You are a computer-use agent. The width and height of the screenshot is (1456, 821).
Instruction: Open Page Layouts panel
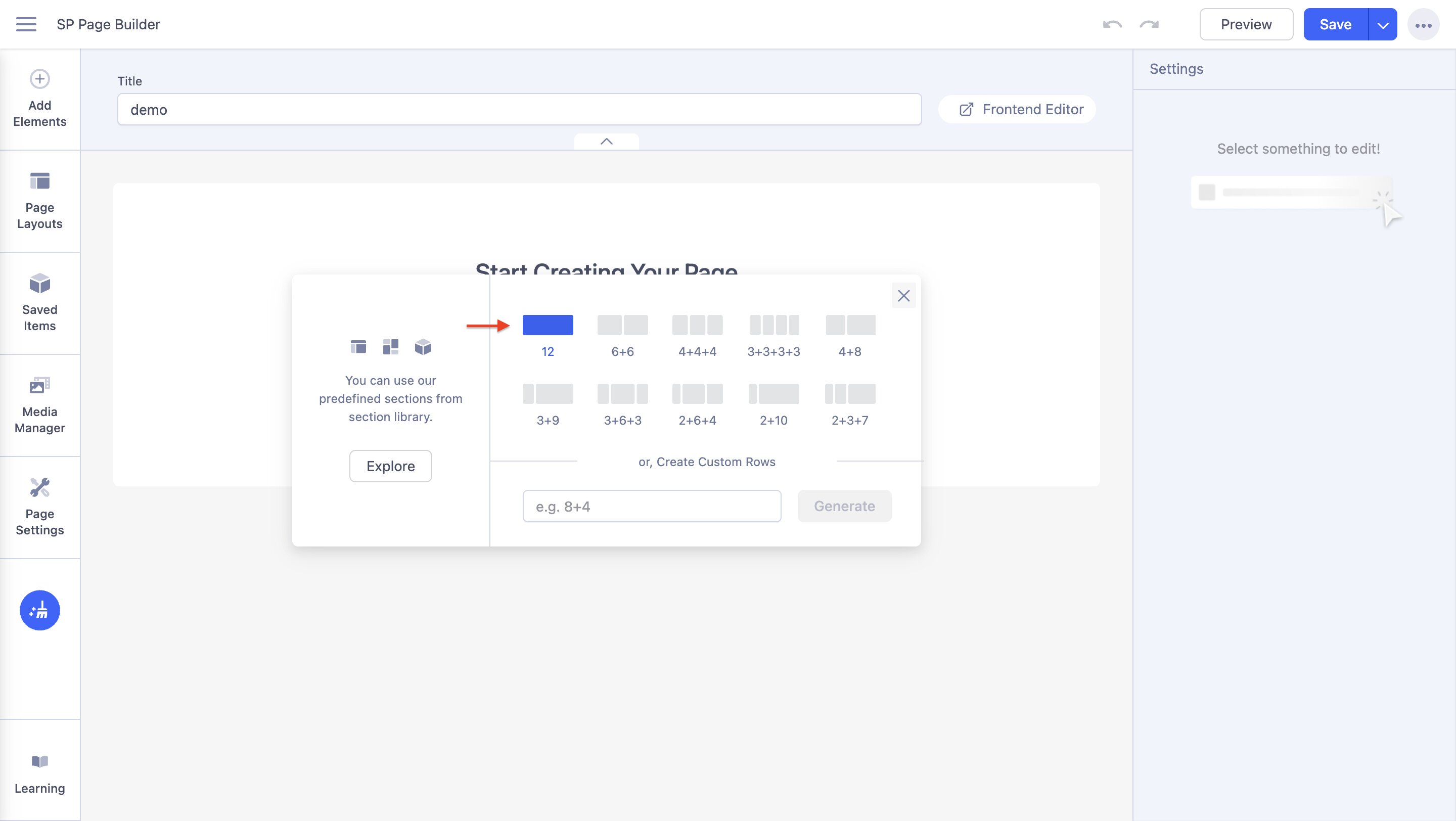click(x=39, y=201)
